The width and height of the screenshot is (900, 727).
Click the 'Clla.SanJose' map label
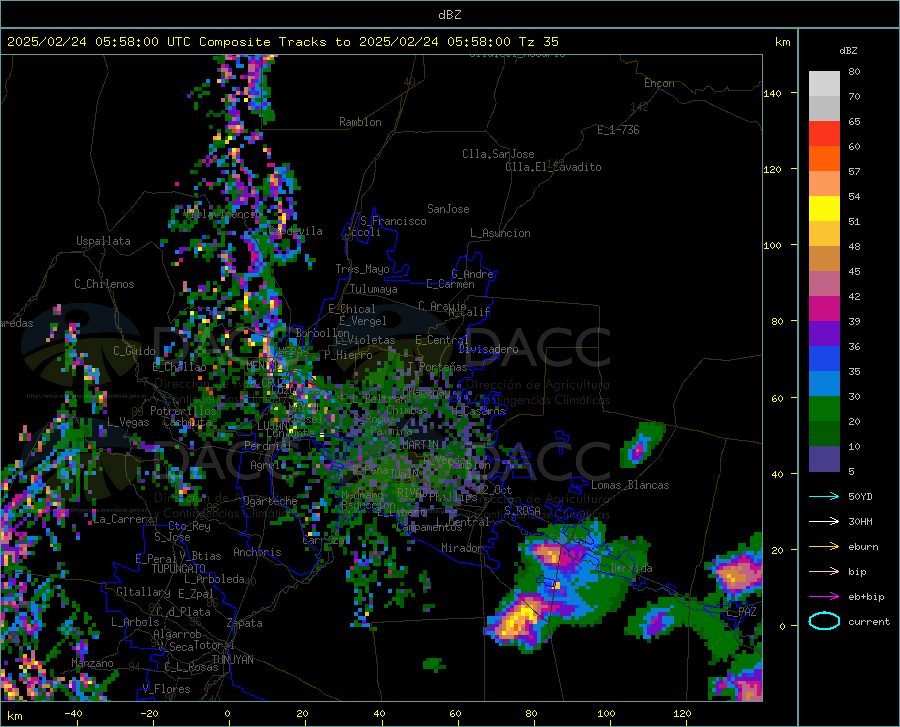[x=498, y=154]
